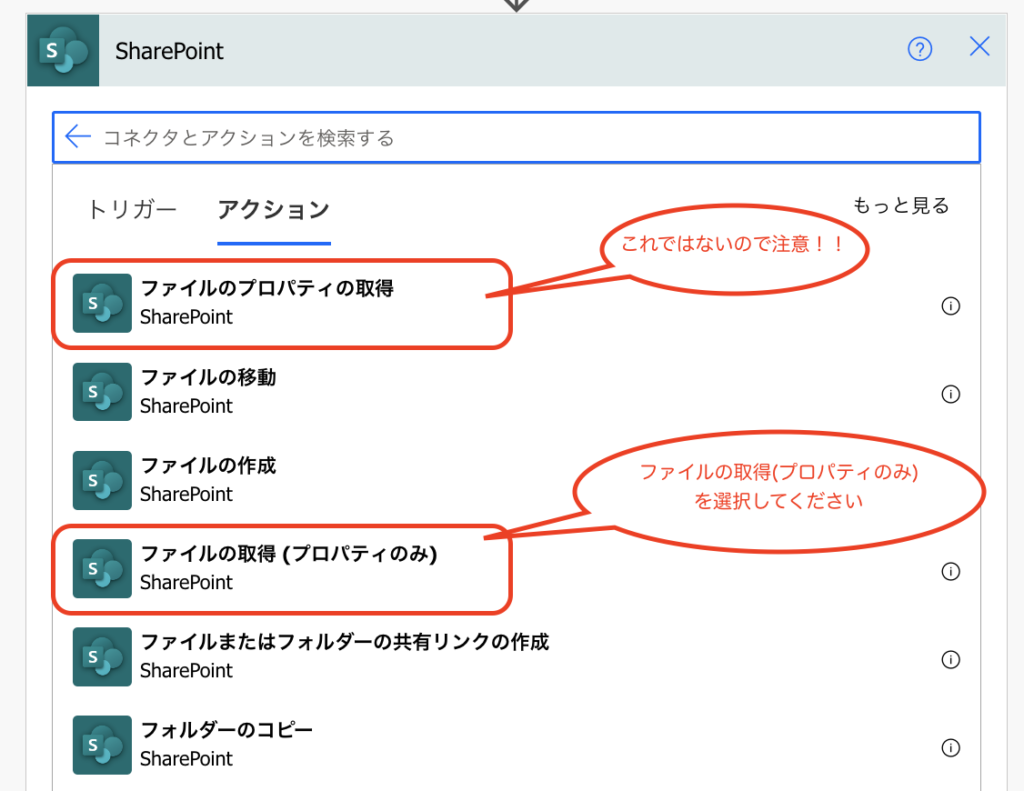Click SharePoint icon beside 共有リンクの作成 action

click(x=102, y=656)
